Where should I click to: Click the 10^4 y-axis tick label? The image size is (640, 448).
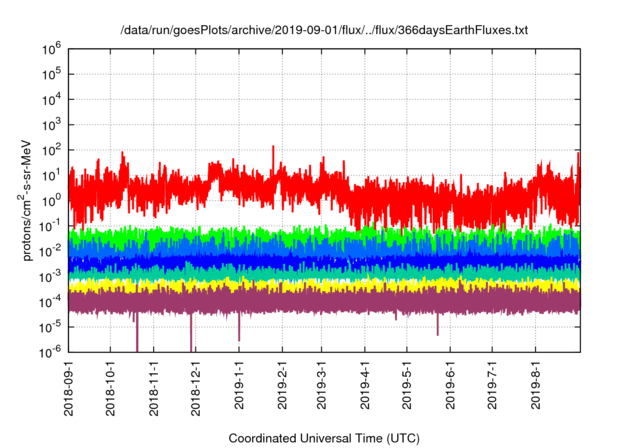(51, 99)
